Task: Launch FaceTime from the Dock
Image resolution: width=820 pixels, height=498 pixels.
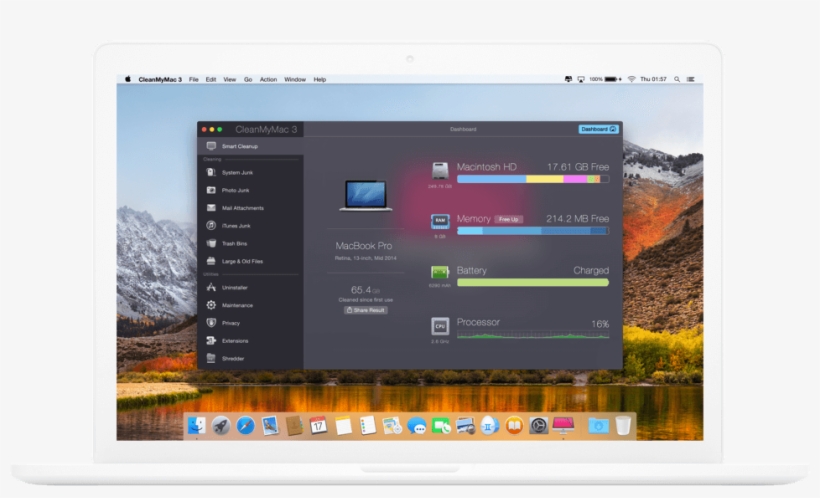Action: point(441,426)
